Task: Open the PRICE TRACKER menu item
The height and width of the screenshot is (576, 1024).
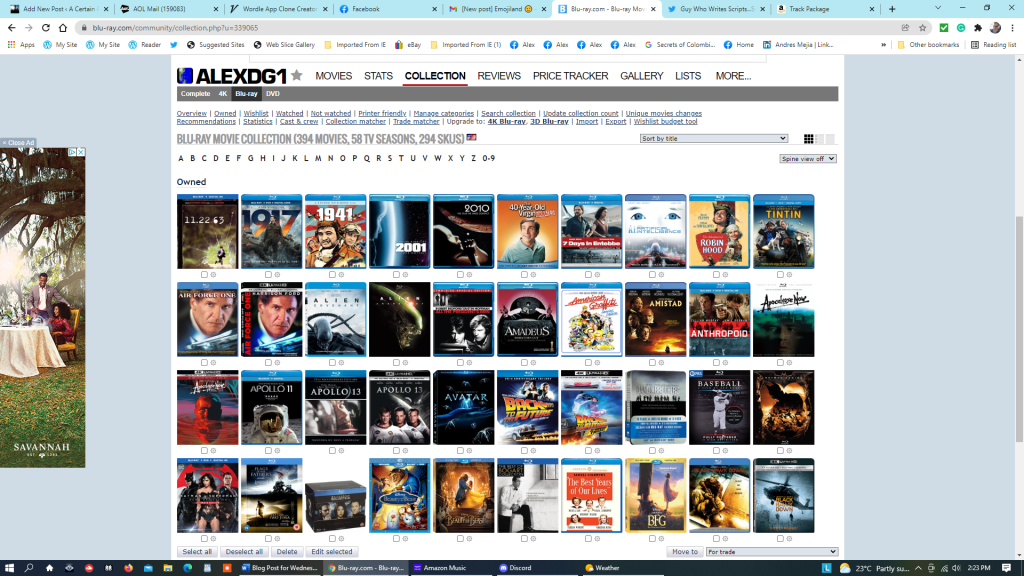Action: click(x=570, y=76)
